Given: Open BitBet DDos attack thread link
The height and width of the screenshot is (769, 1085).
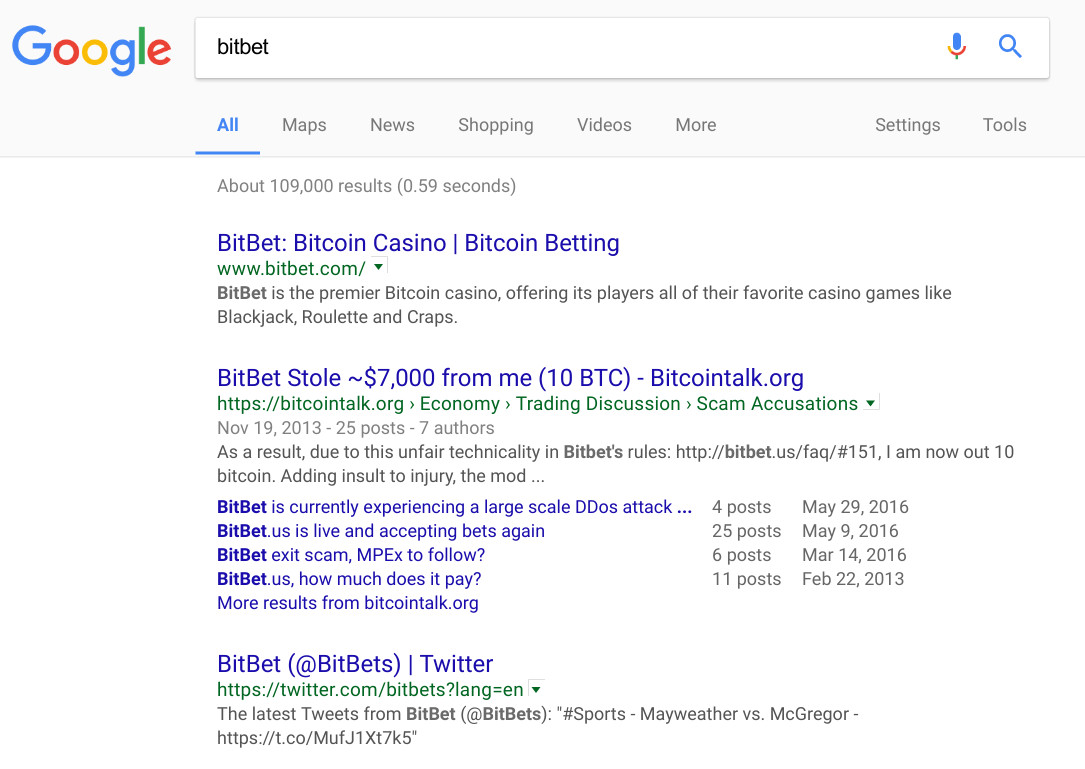Looking at the screenshot, I should click(454, 507).
